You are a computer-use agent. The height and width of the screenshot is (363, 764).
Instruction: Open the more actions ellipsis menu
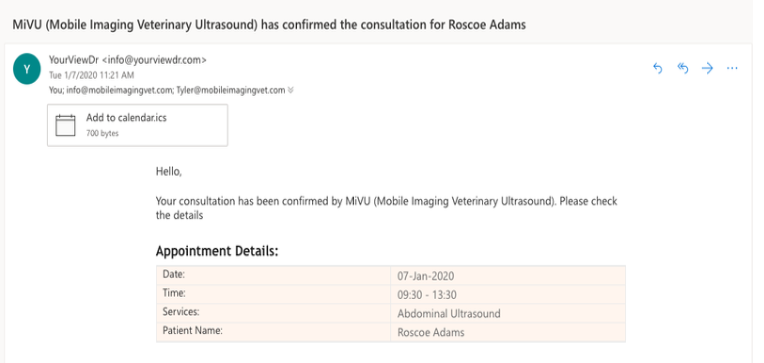pyautogui.click(x=732, y=68)
